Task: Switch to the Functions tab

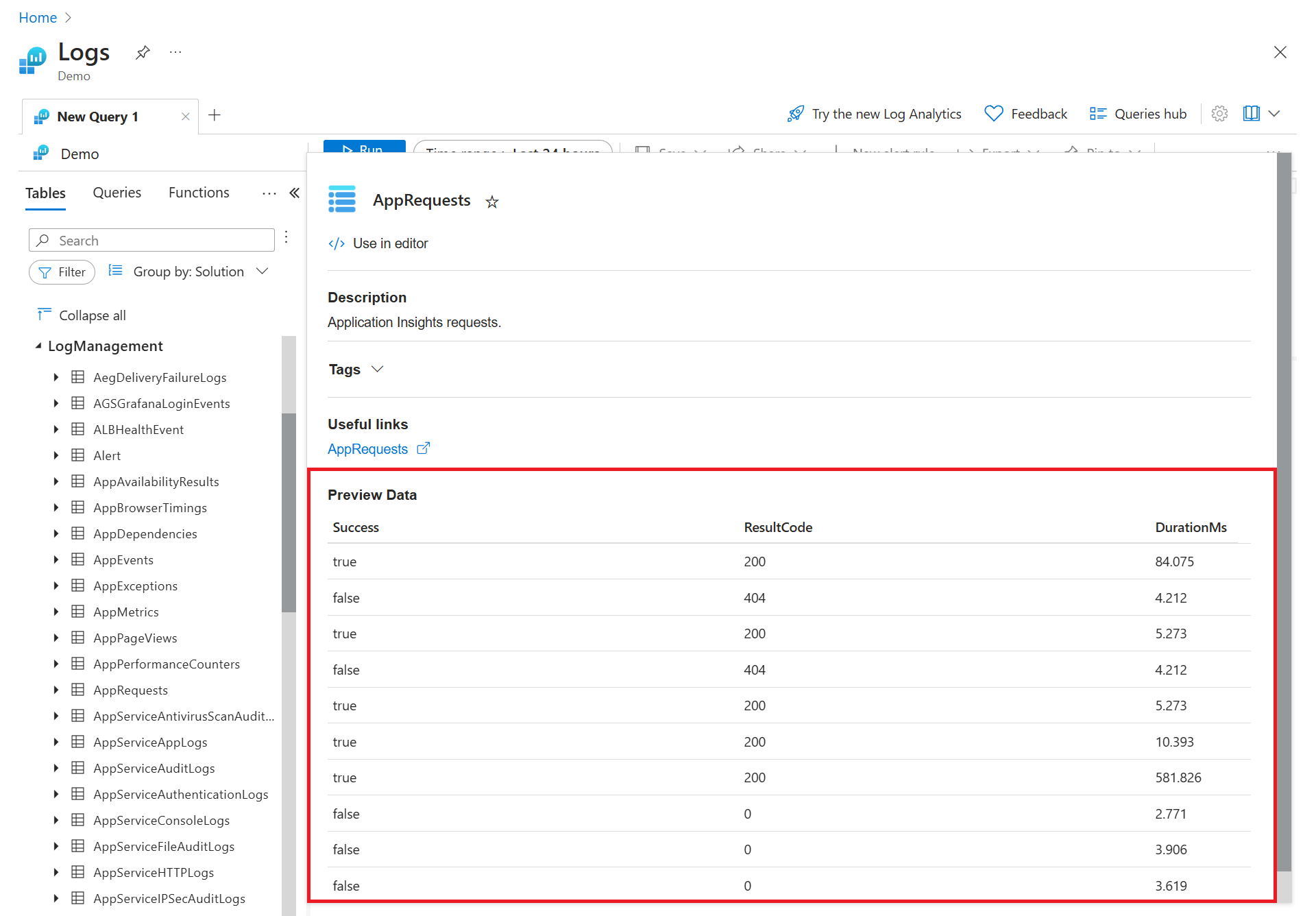Action: point(199,193)
